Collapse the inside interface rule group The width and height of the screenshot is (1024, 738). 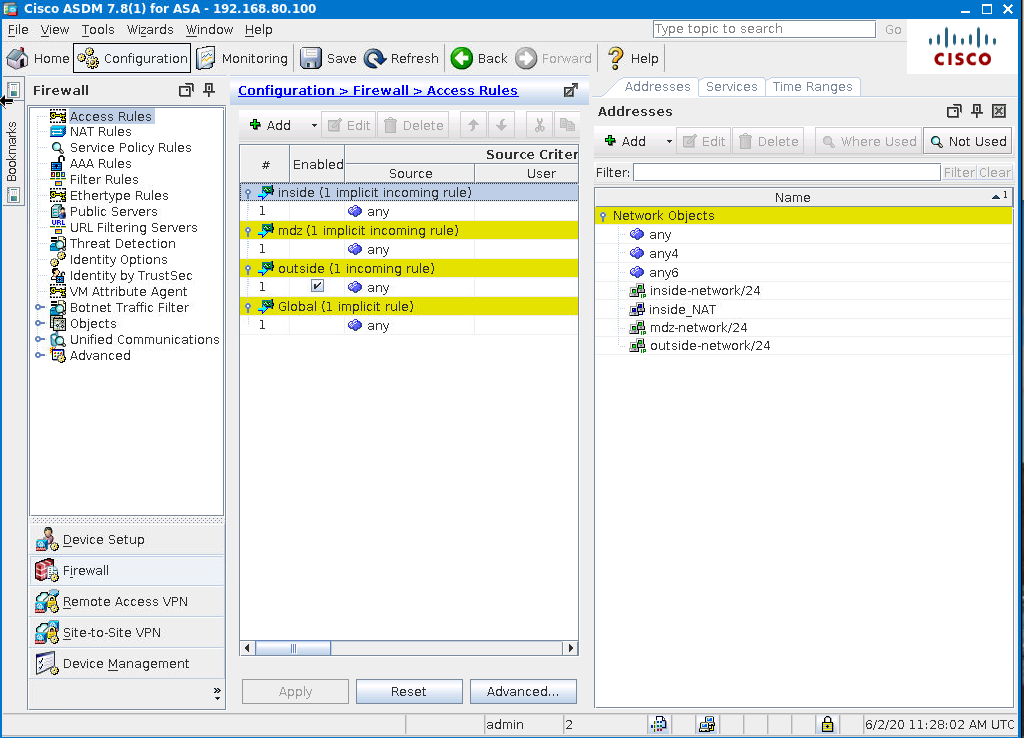coord(248,193)
